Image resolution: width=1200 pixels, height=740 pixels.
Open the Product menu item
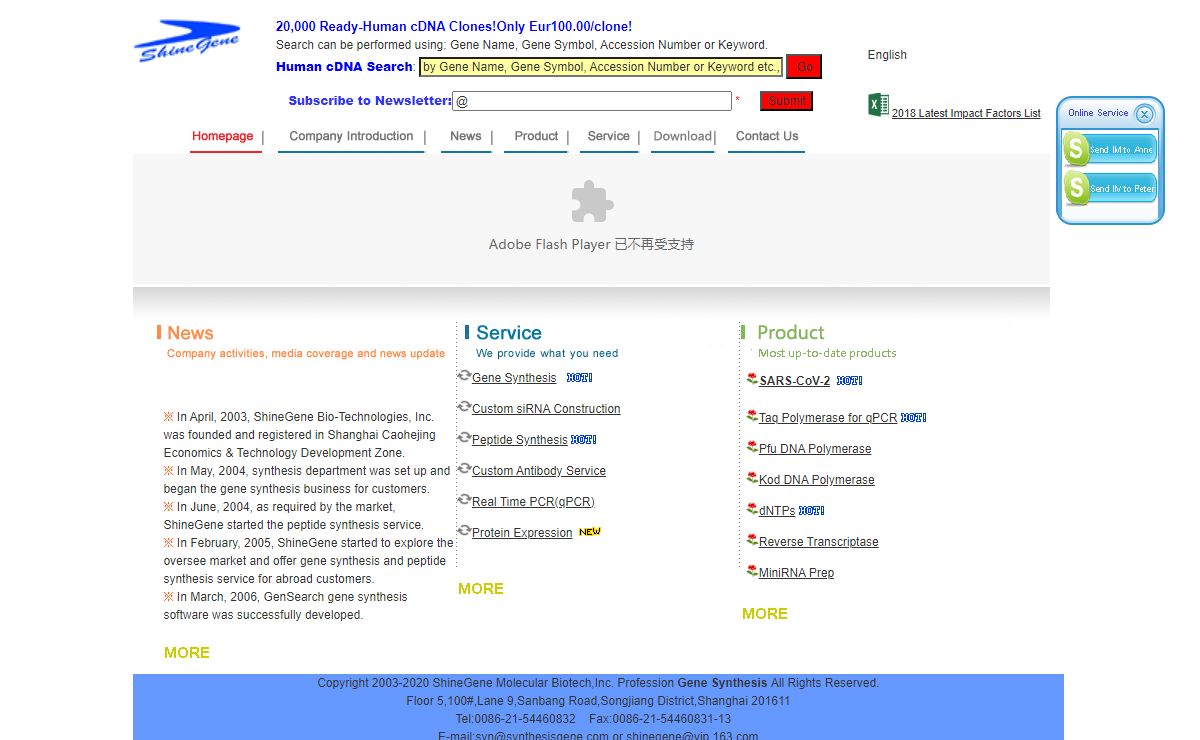pyautogui.click(x=536, y=136)
